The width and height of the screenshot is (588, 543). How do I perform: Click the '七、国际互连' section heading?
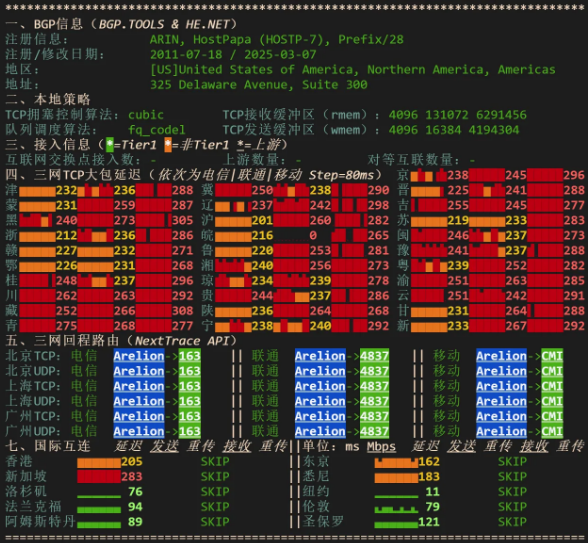click(x=48, y=446)
